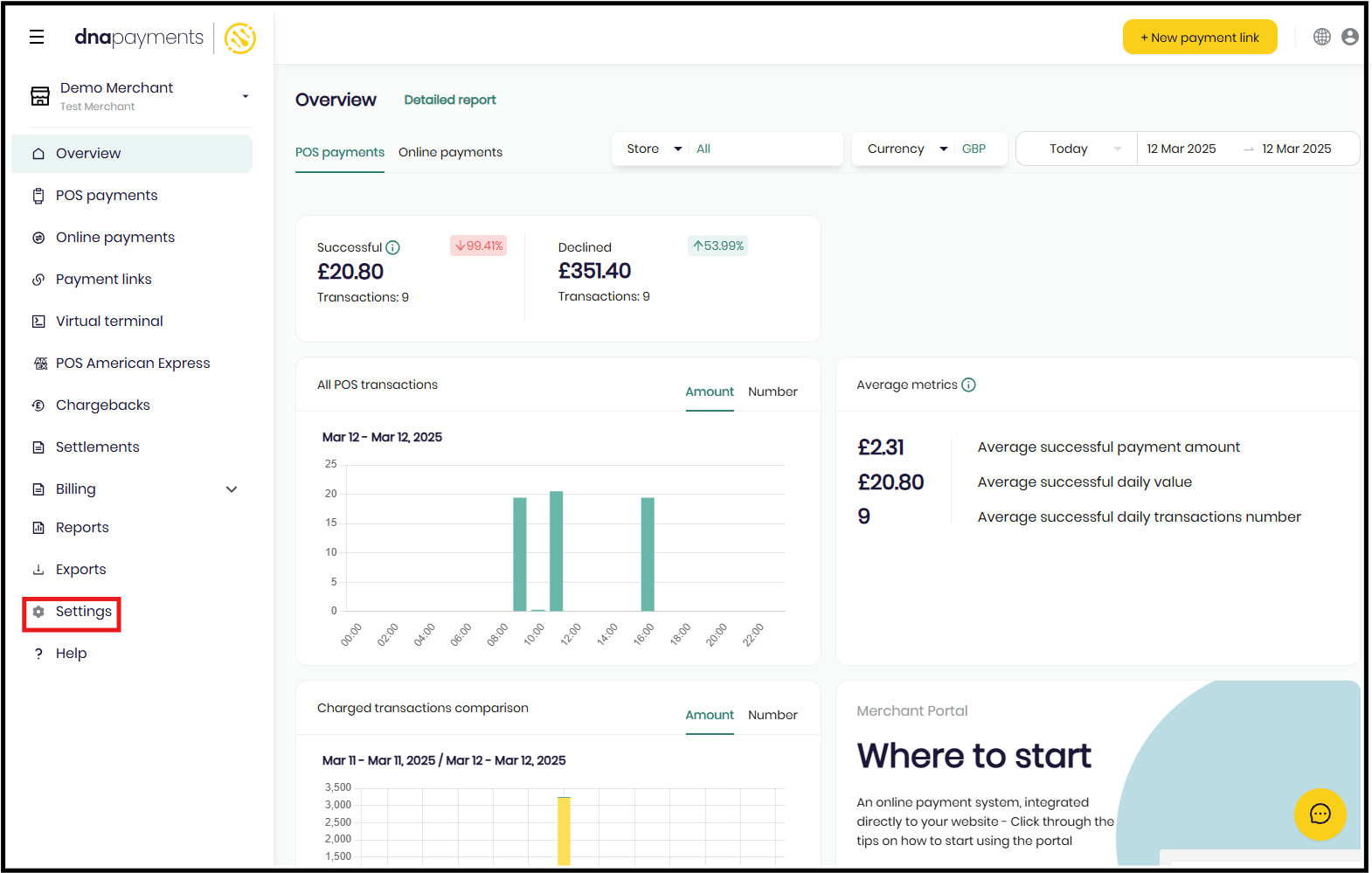Viewport: 1372px width, 873px height.
Task: Switch to the Online payments tab
Action: pyautogui.click(x=450, y=152)
